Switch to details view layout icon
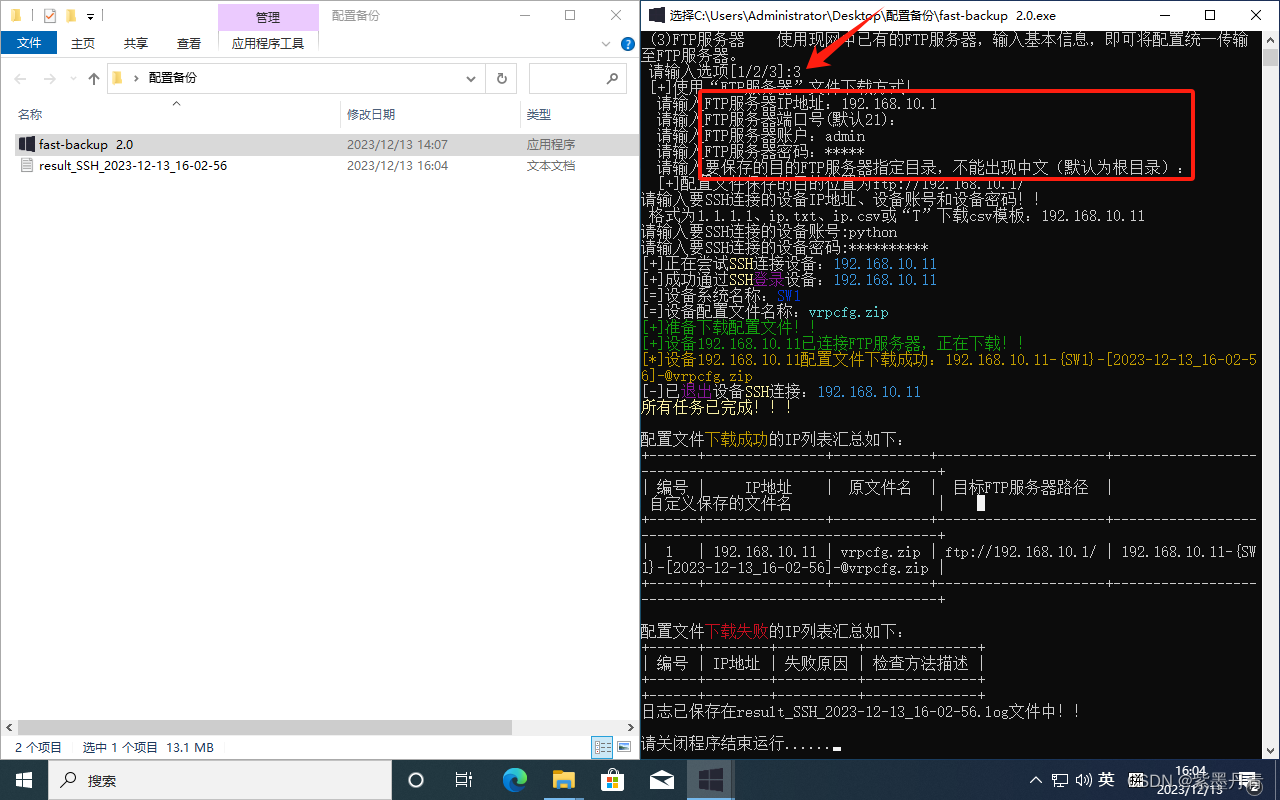Viewport: 1280px width, 800px height. pos(602,747)
